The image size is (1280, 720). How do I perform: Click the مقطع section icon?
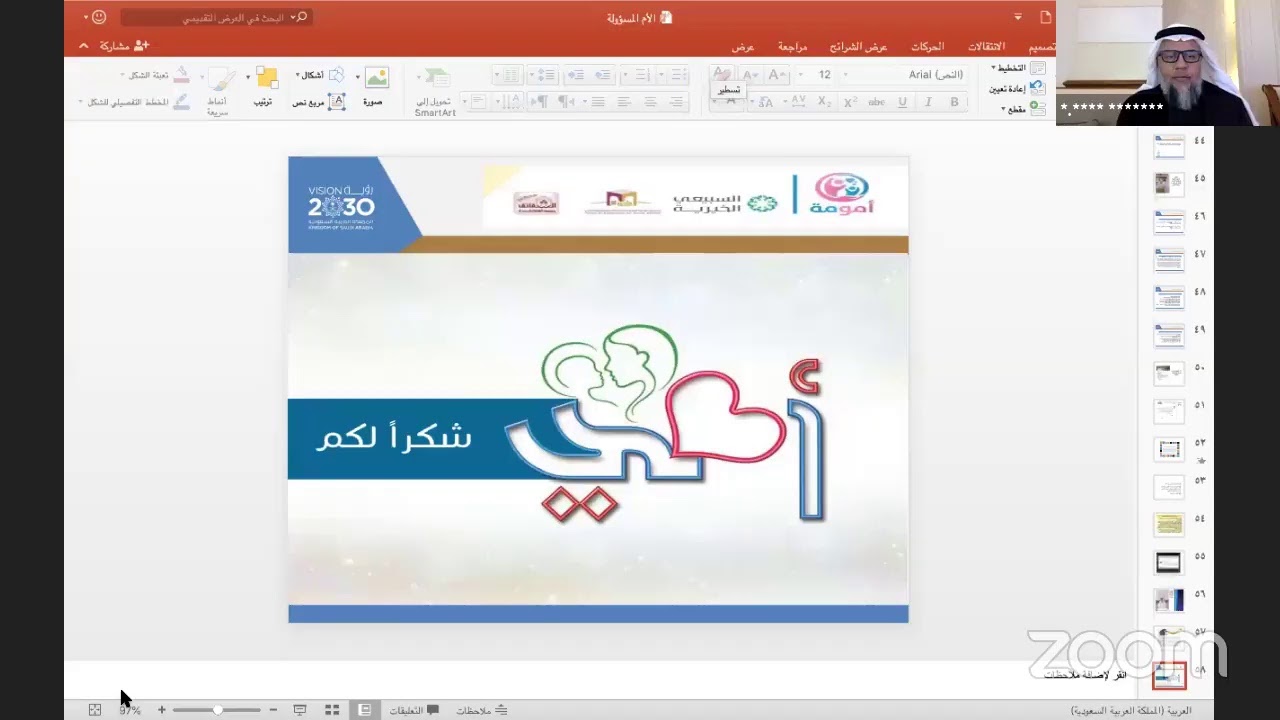pos(1037,108)
